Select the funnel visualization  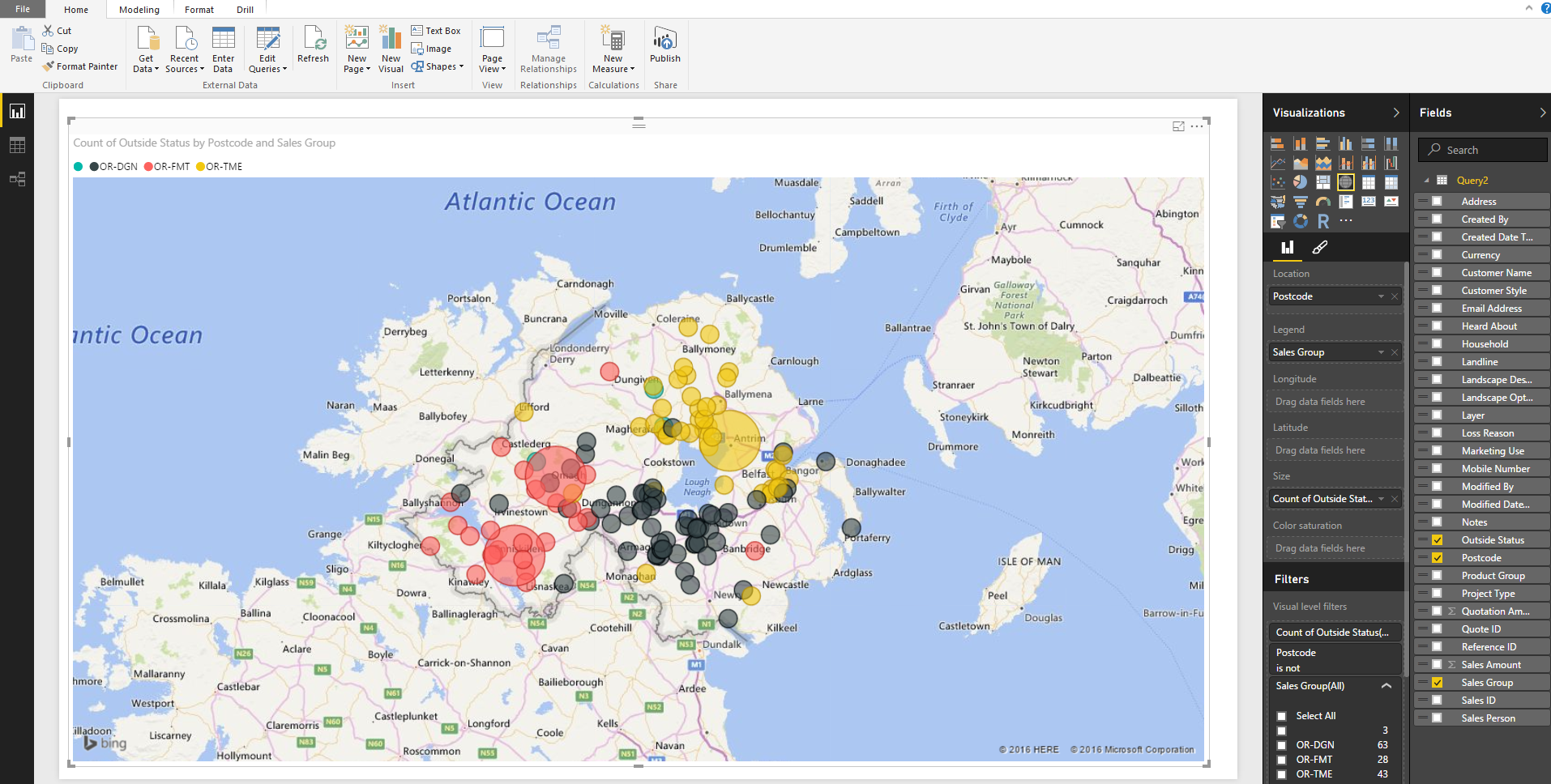1301,202
